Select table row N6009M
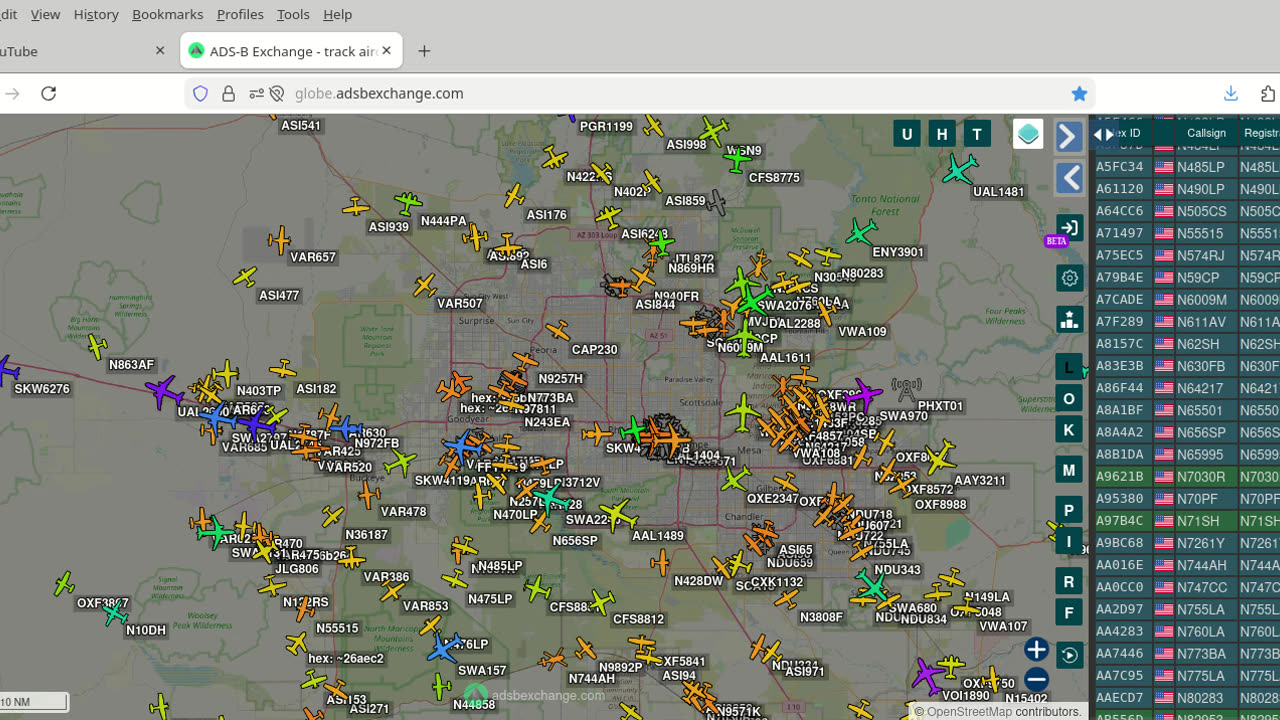 [1186, 299]
